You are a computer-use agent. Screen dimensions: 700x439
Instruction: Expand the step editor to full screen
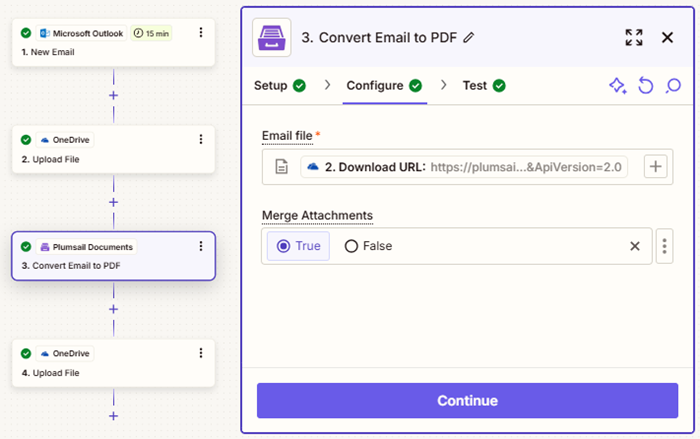click(634, 38)
